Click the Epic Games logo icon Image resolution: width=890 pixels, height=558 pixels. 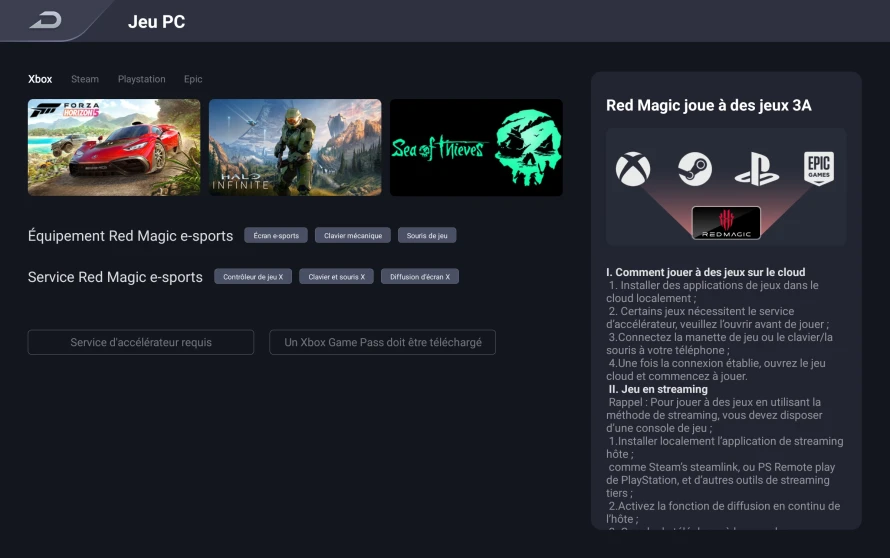tap(818, 168)
